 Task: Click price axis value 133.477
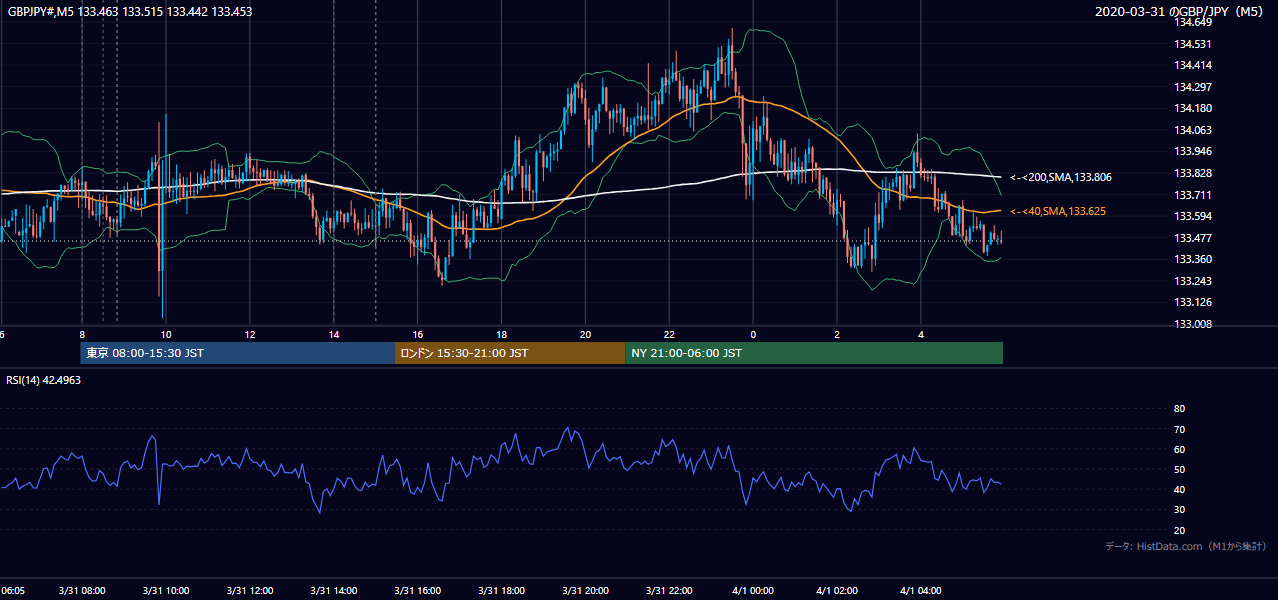[x=1192, y=238]
